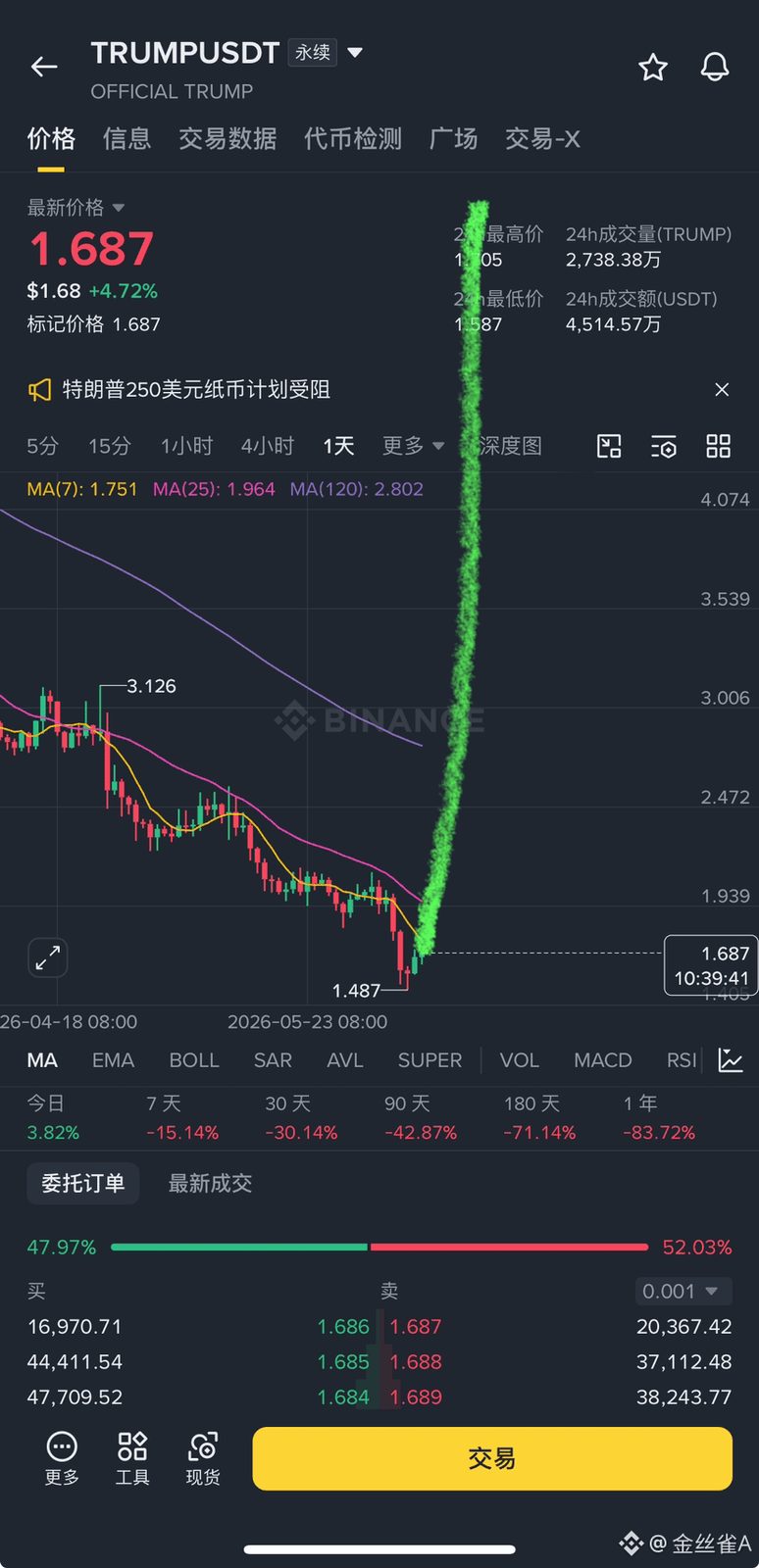Tap the back arrow icon
This screenshot has height=1568, width=759.
[x=44, y=67]
